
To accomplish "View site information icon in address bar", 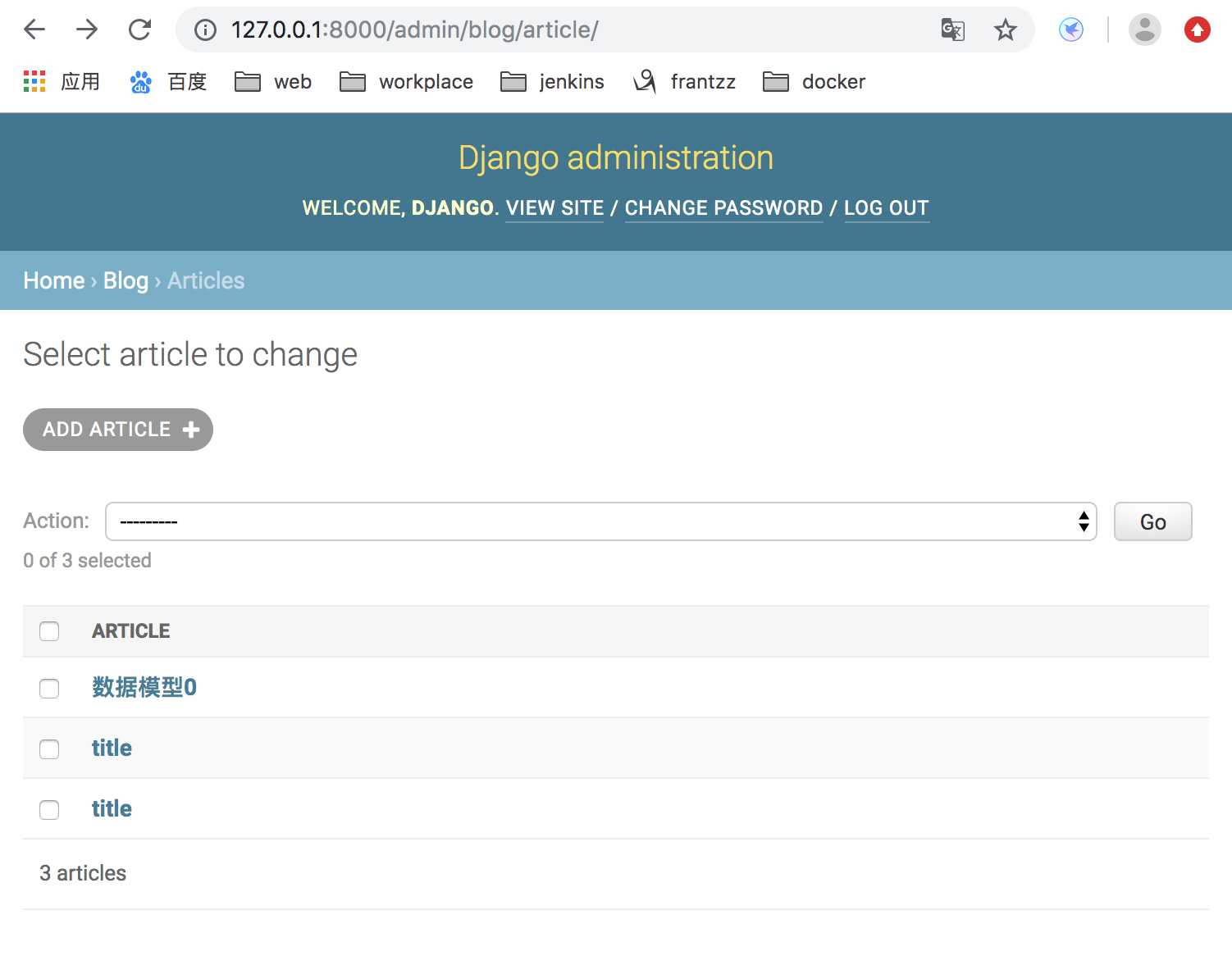I will click(205, 30).
